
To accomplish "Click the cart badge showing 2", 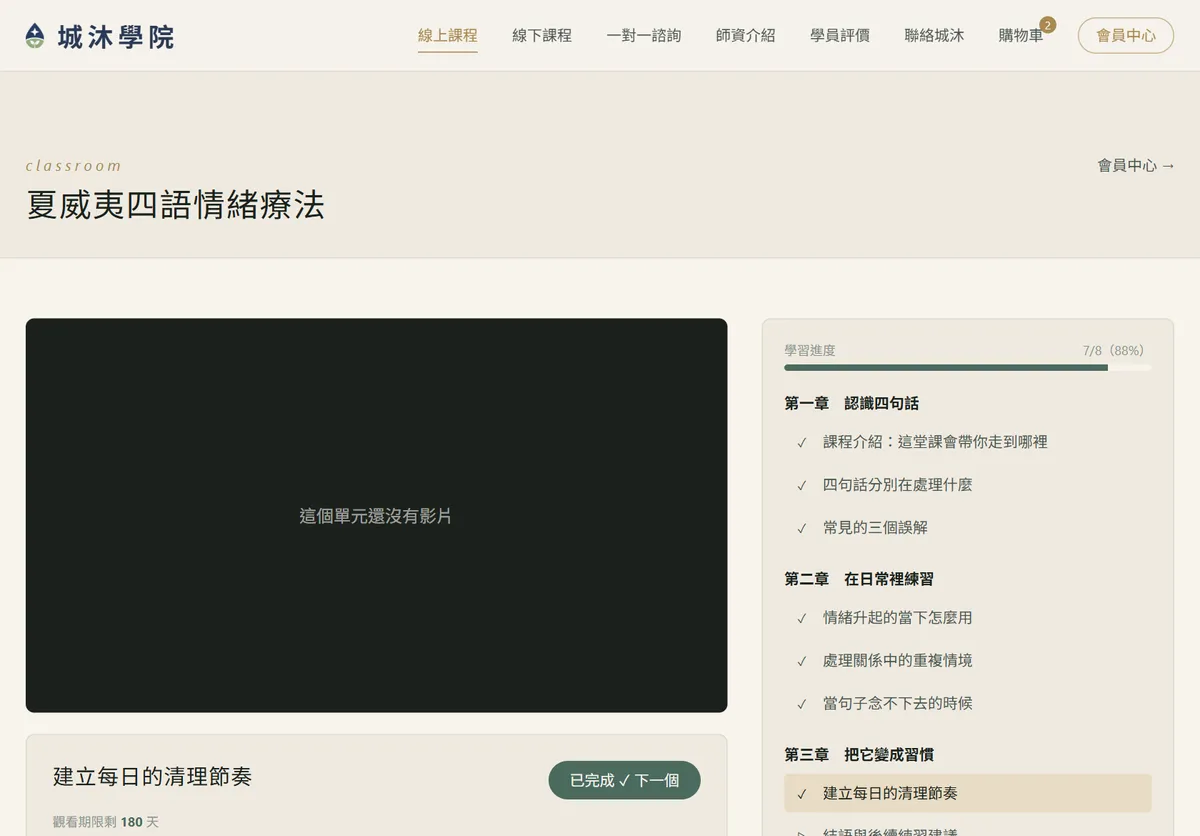I will pos(1048,24).
